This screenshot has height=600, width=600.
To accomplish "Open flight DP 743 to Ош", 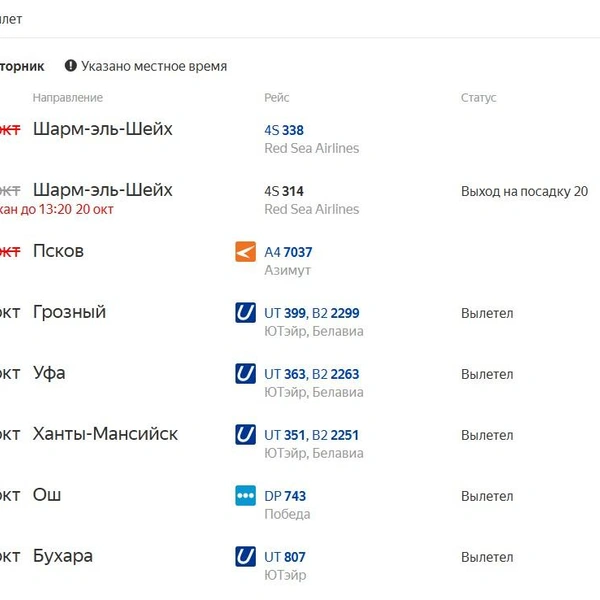I will click(x=285, y=496).
